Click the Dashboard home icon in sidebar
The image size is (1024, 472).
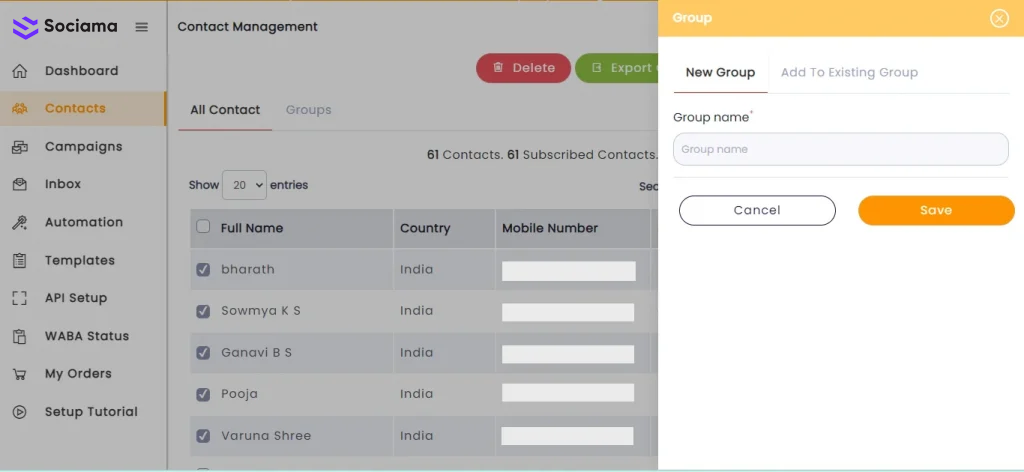pyautogui.click(x=20, y=71)
